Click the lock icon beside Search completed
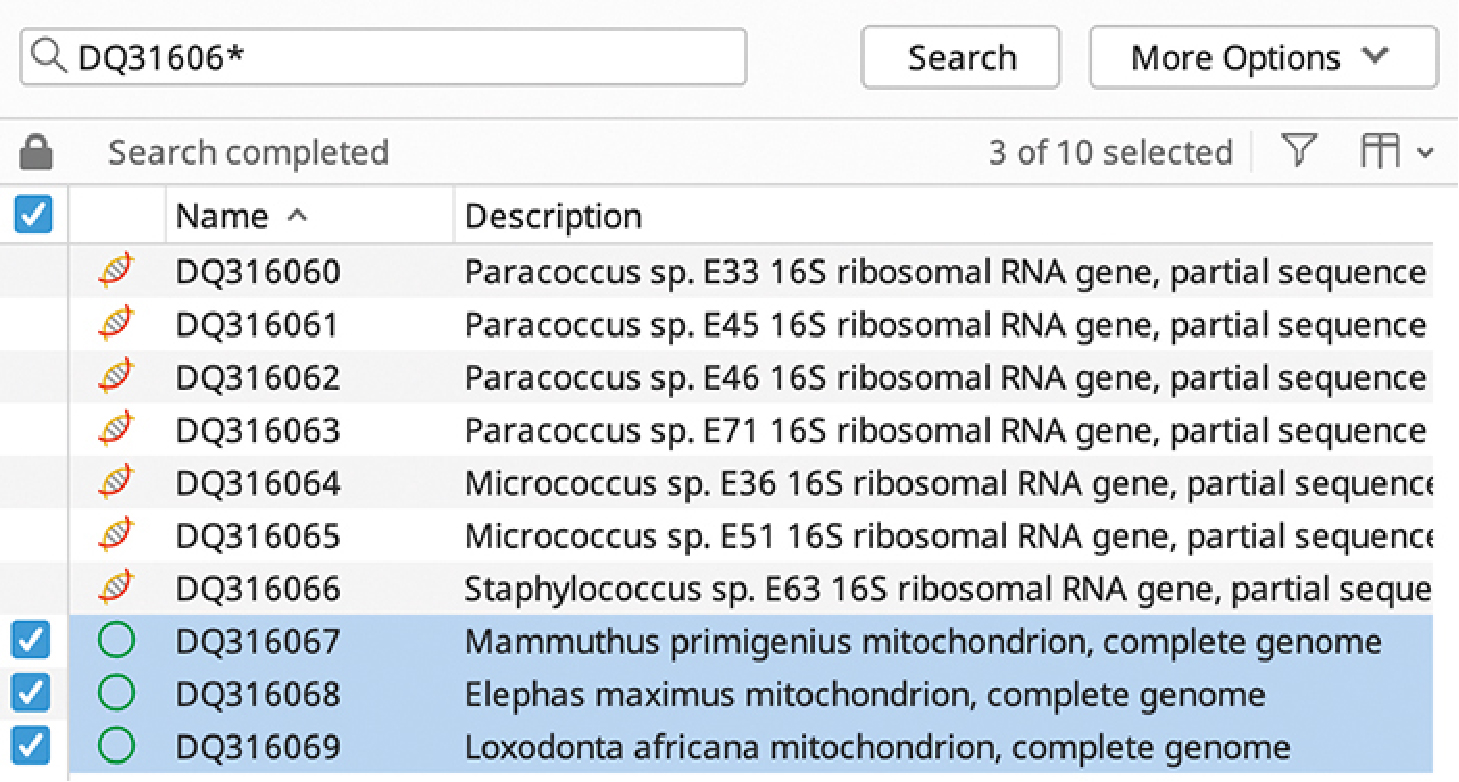Screen dimensions: 1459x782 36,153
